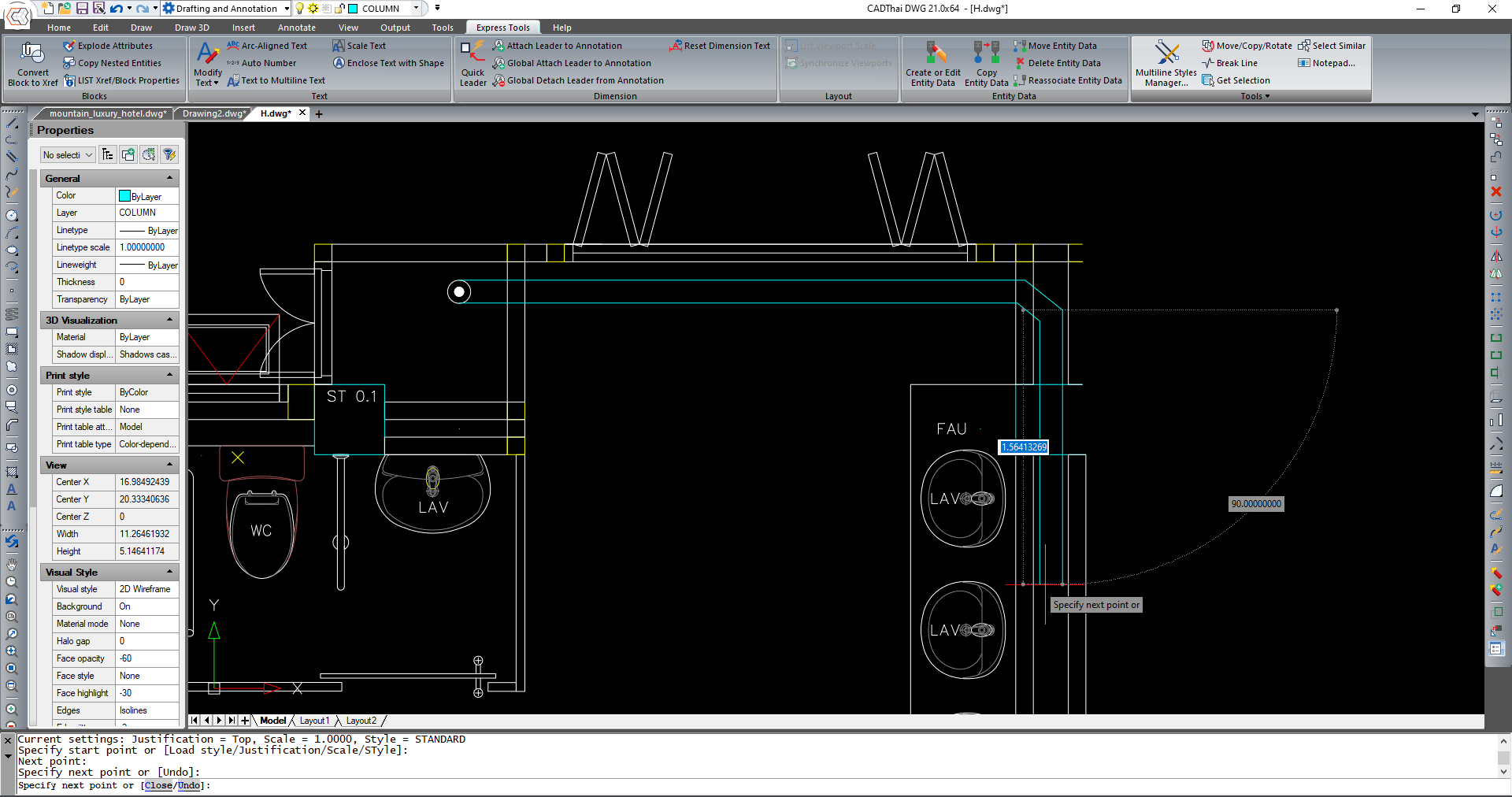The image size is (1512, 797).
Task: Open the Output ribbon tab
Action: click(395, 28)
